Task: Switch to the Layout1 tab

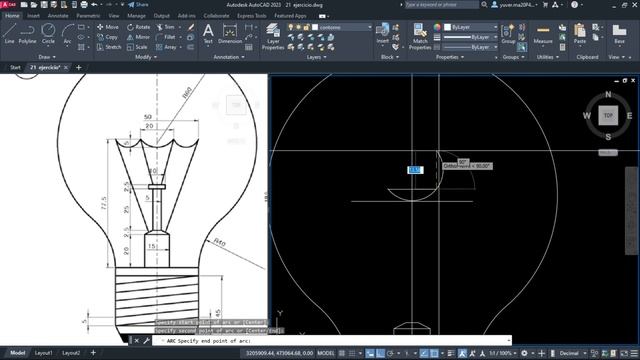Action: point(43,353)
